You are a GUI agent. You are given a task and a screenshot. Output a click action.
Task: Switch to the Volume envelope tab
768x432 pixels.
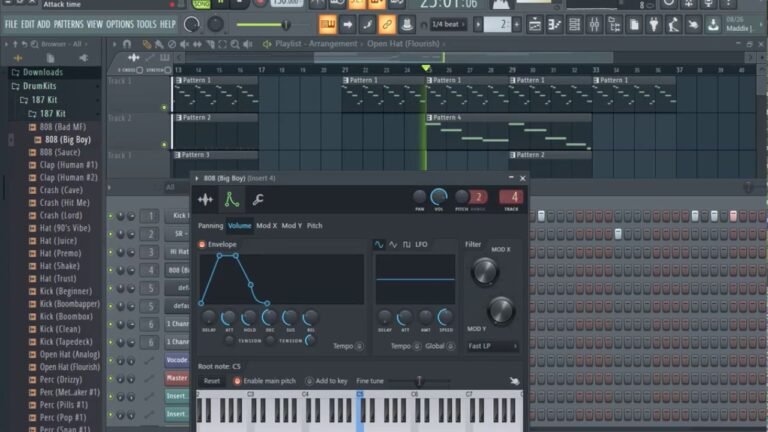pos(240,226)
